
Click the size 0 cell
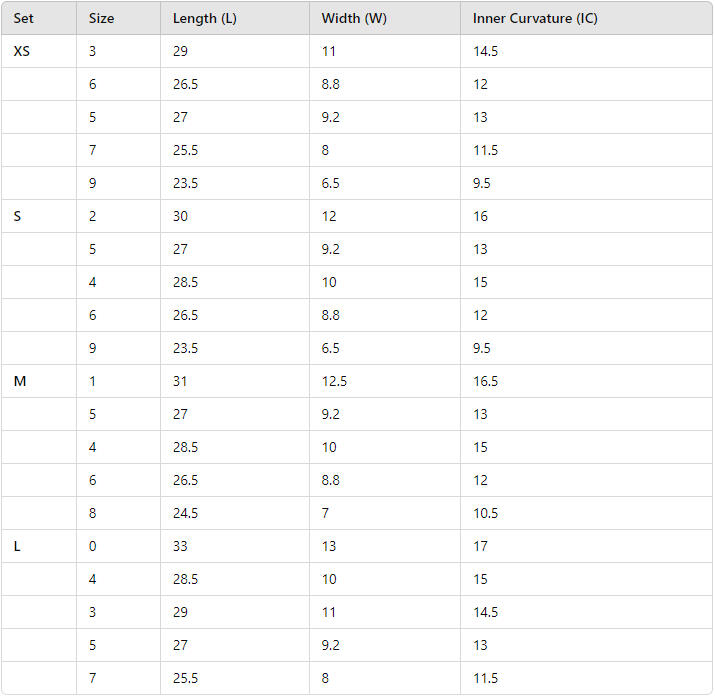(x=93, y=546)
